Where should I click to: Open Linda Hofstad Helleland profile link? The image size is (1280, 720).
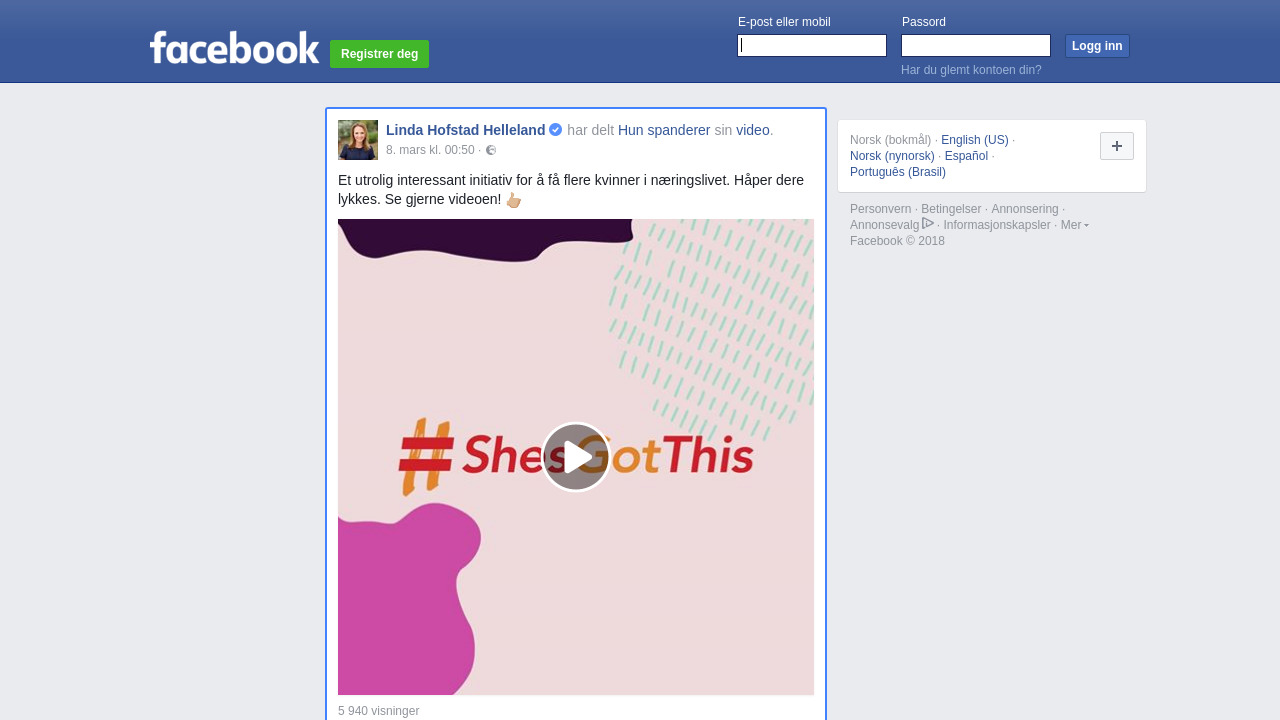[x=465, y=130]
